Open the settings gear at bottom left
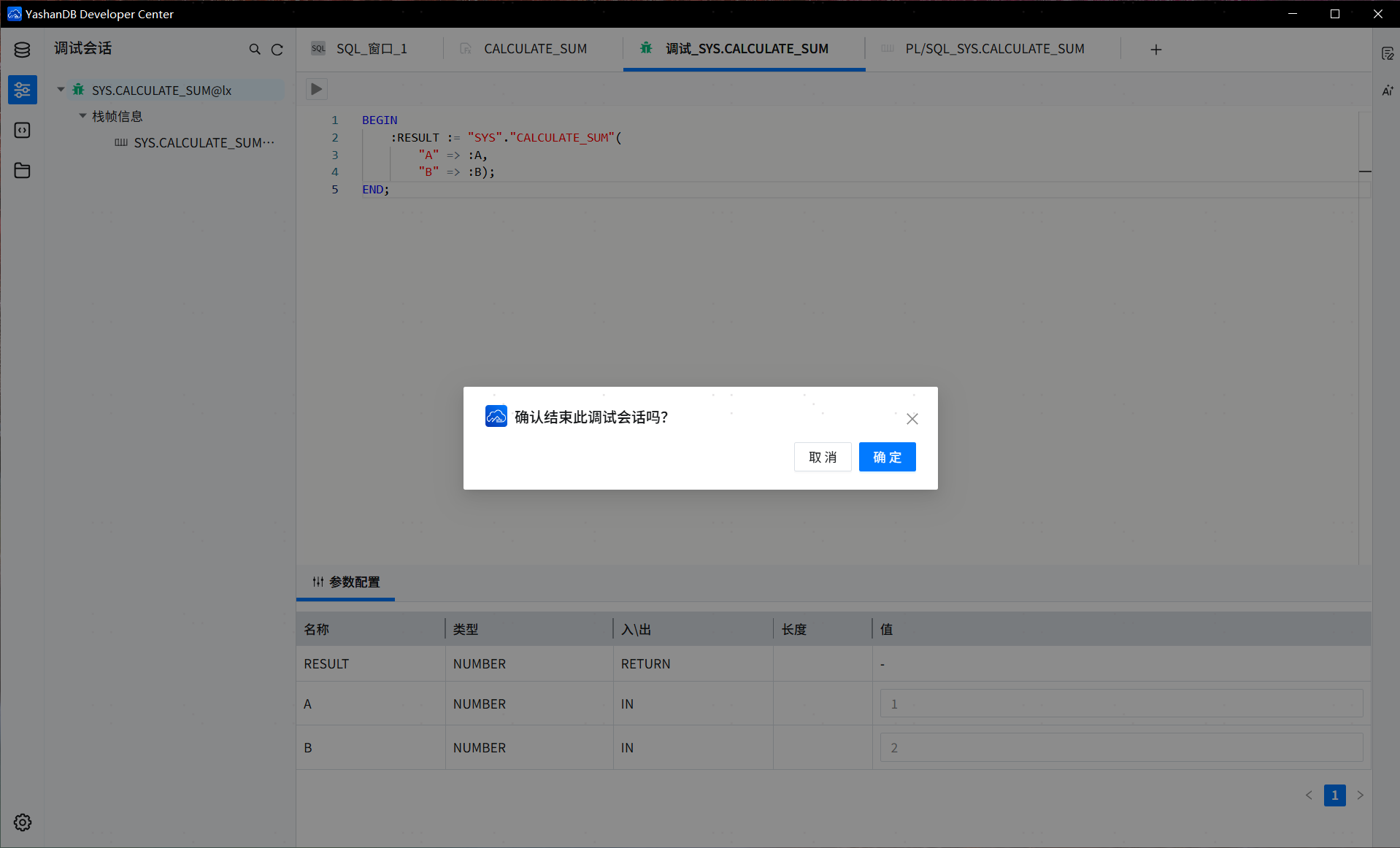Image resolution: width=1400 pixels, height=848 pixels. pyautogui.click(x=22, y=822)
